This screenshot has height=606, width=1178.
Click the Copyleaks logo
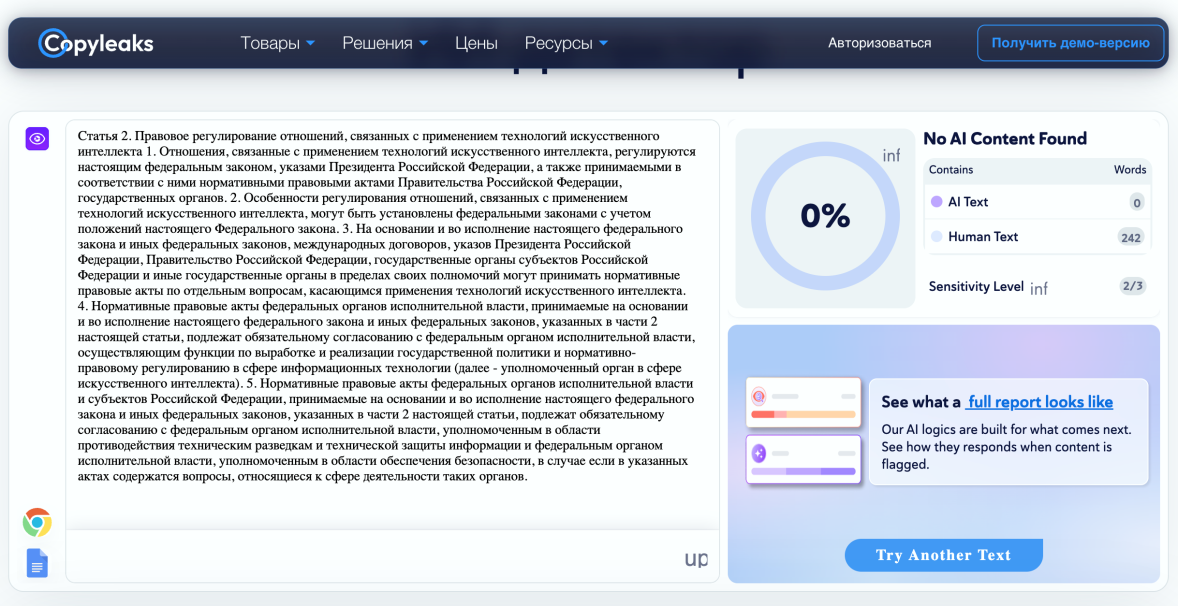coord(96,43)
